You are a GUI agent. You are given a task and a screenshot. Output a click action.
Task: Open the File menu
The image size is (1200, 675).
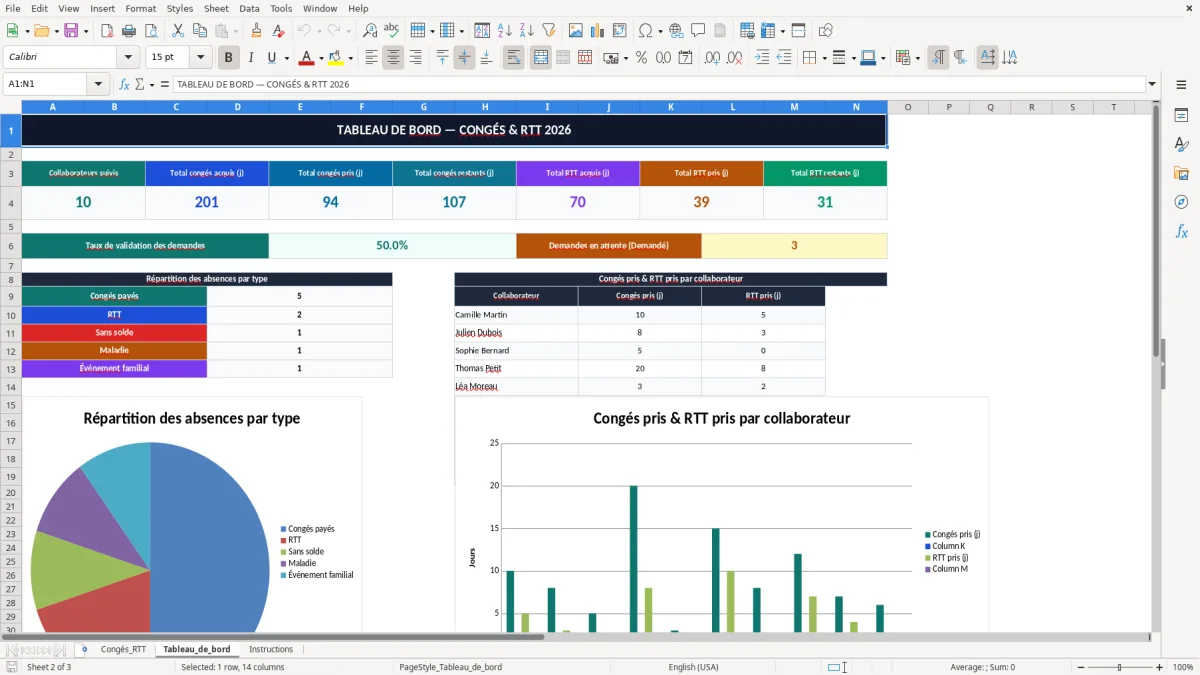pyautogui.click(x=13, y=8)
